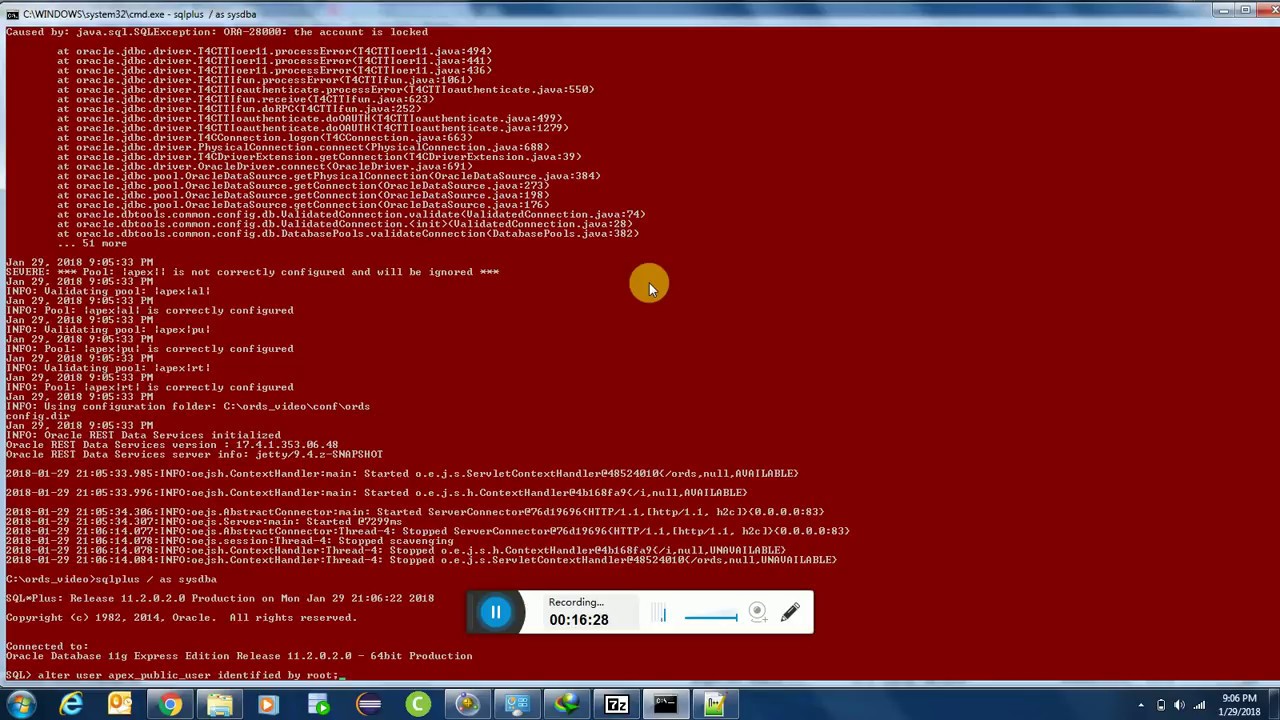The height and width of the screenshot is (720, 1280).
Task: Open the cmd window system menu icon
Action: pyautogui.click(x=11, y=14)
